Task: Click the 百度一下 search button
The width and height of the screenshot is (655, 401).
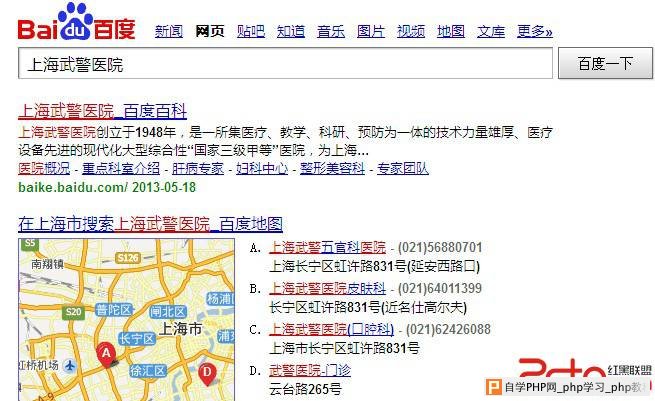Action: click(605, 63)
